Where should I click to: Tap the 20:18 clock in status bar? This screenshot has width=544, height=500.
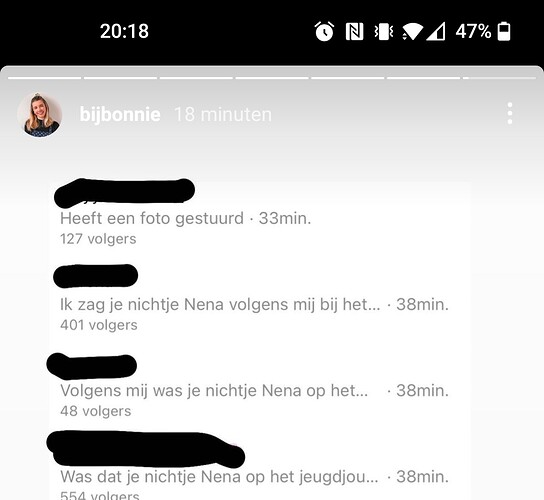coord(124,31)
